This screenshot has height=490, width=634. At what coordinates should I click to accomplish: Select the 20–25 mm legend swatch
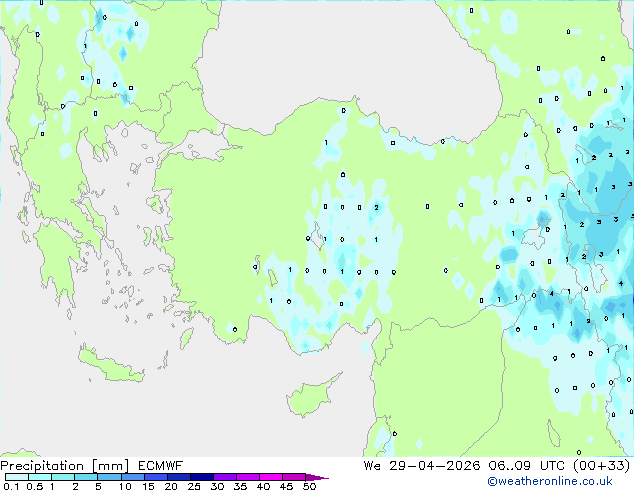pyautogui.click(x=178, y=477)
